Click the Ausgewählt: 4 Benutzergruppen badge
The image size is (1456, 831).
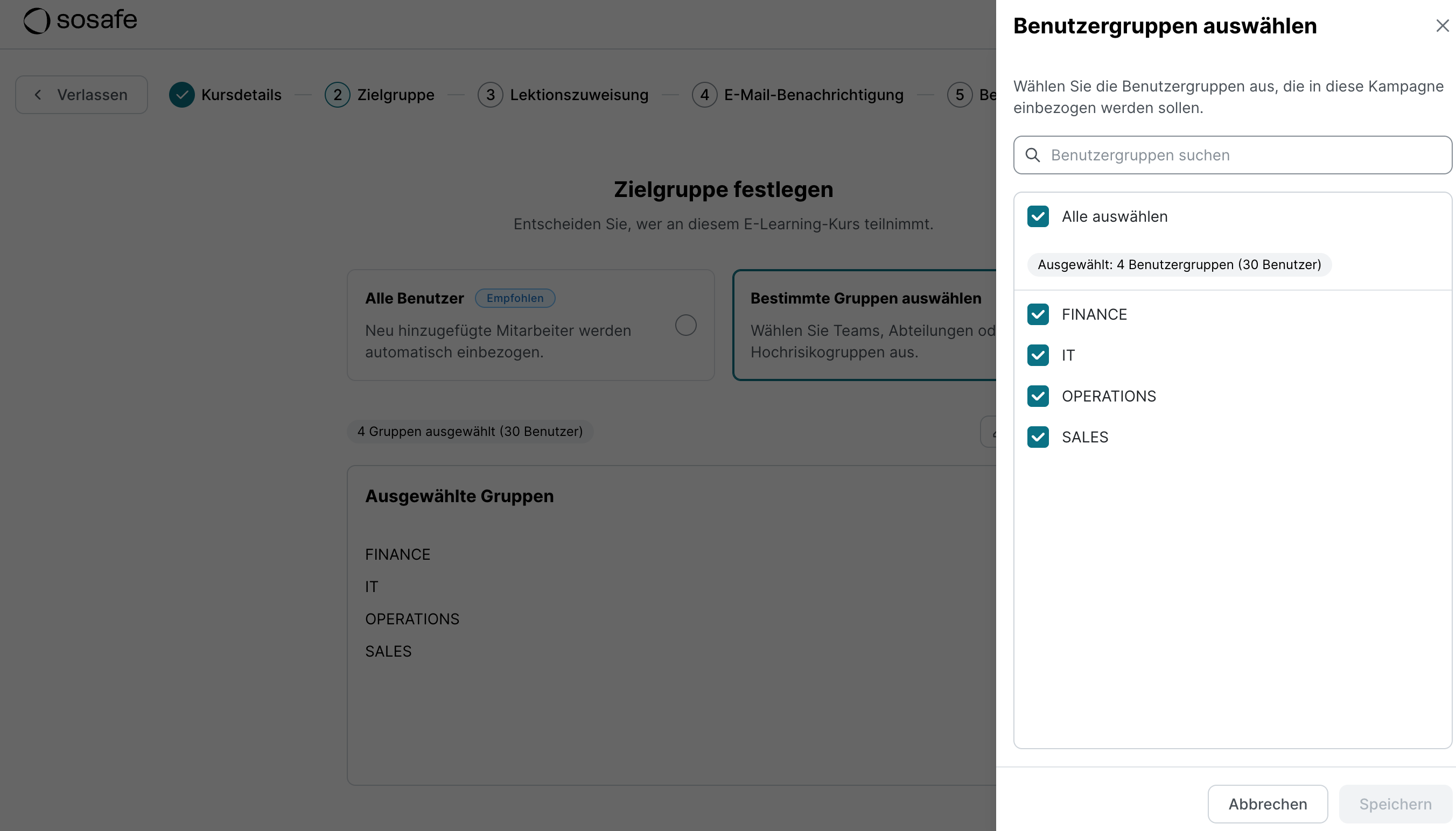pyautogui.click(x=1179, y=265)
